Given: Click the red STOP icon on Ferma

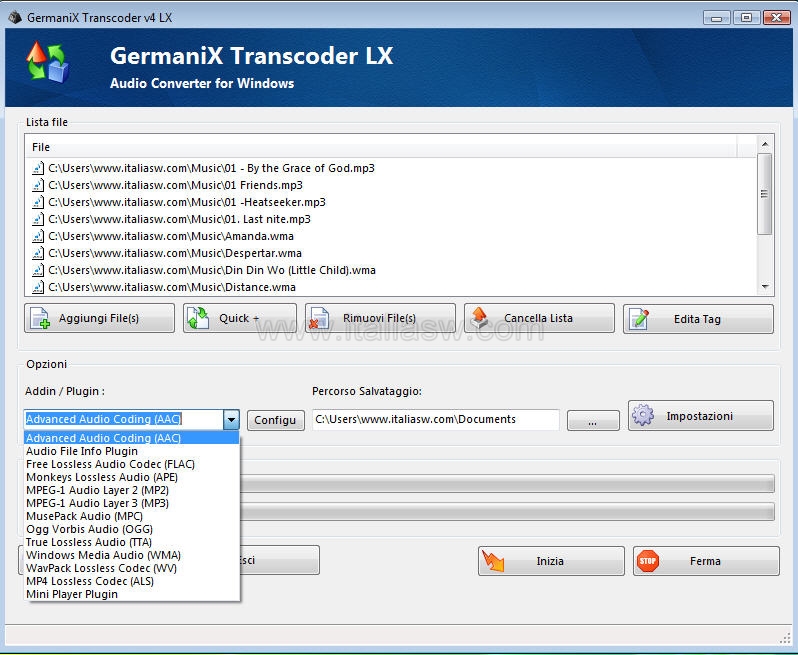Looking at the screenshot, I should pyautogui.click(x=647, y=561).
